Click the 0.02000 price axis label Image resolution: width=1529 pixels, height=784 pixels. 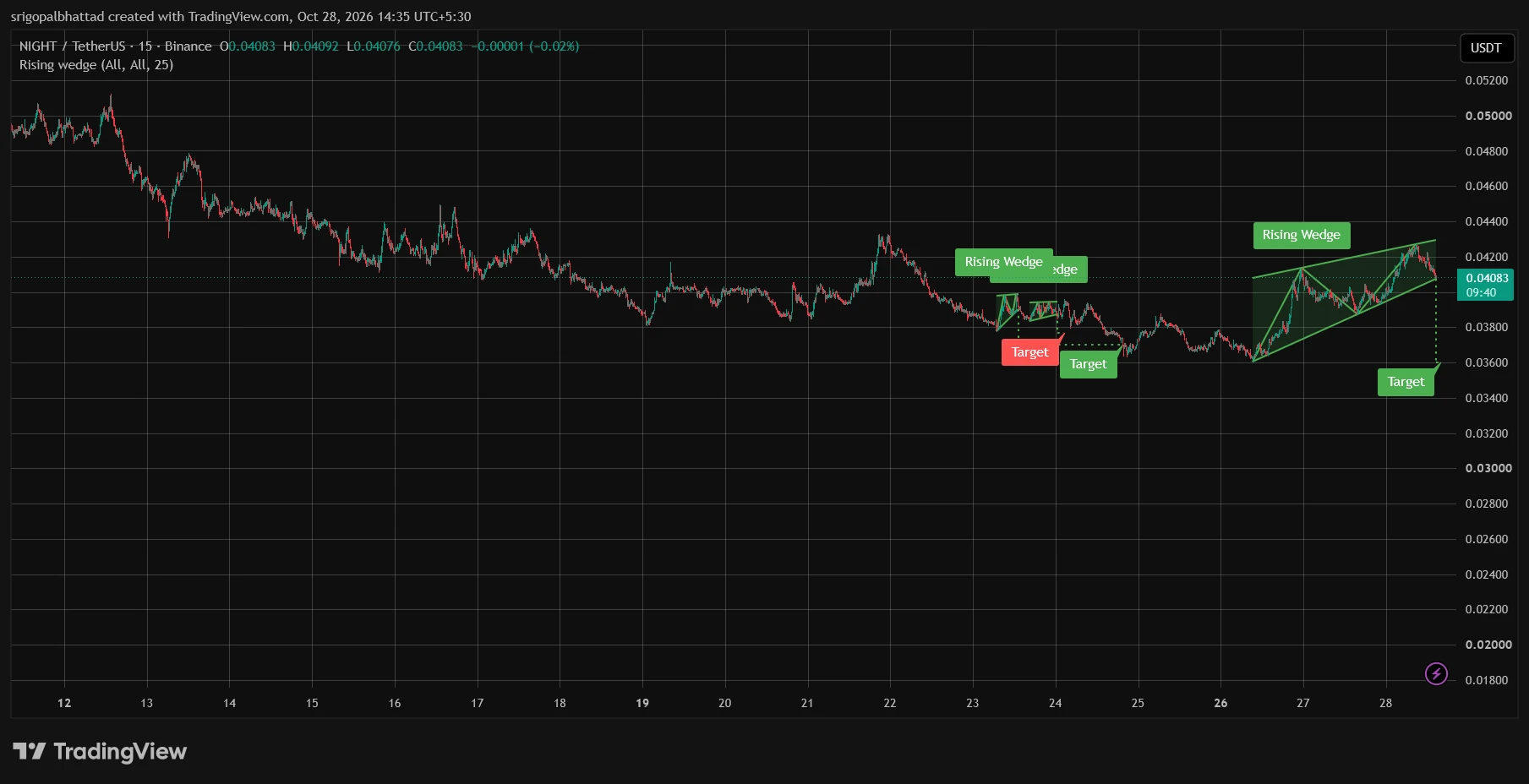[1488, 645]
